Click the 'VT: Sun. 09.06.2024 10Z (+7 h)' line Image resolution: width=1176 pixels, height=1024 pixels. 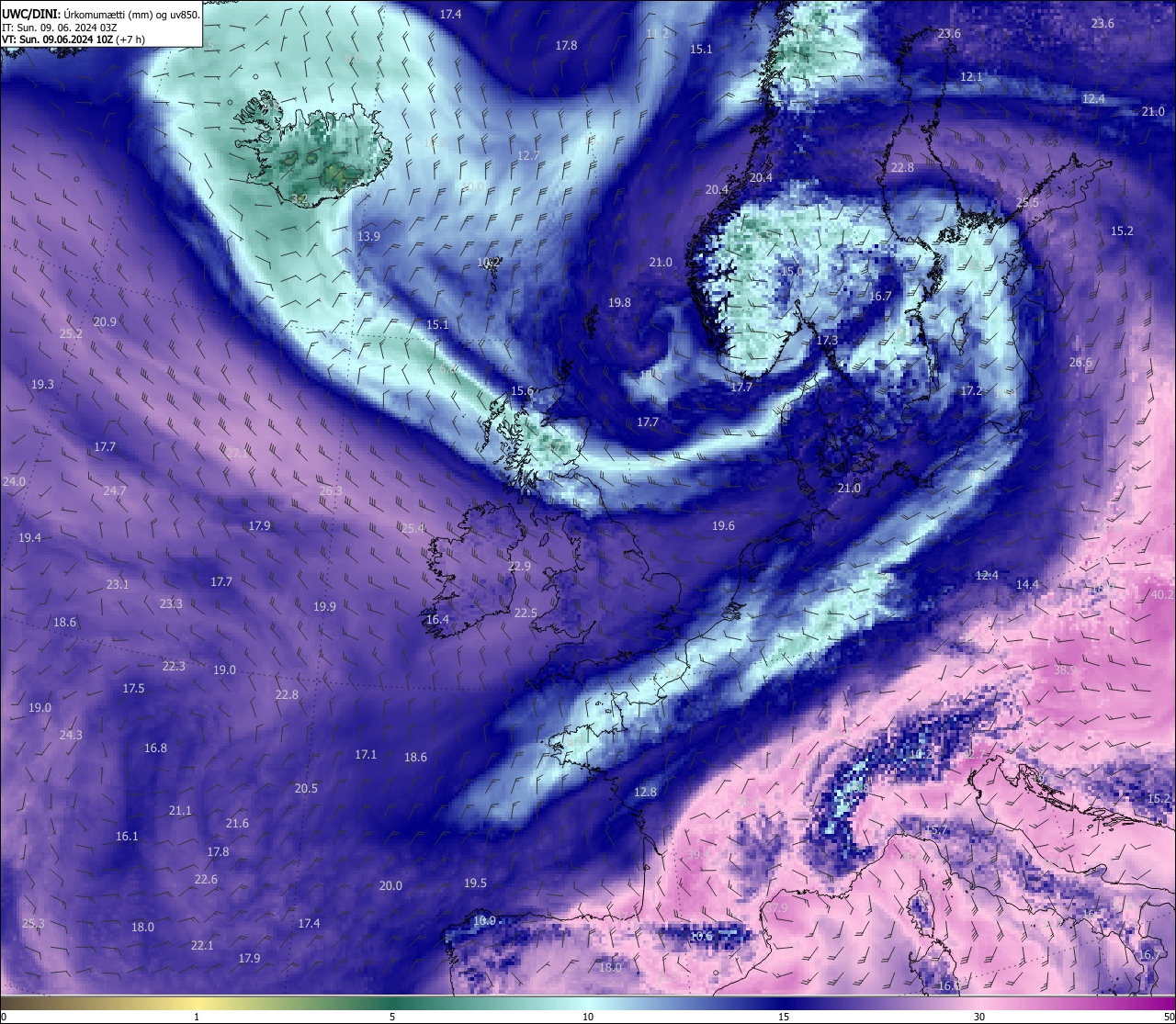point(73,39)
